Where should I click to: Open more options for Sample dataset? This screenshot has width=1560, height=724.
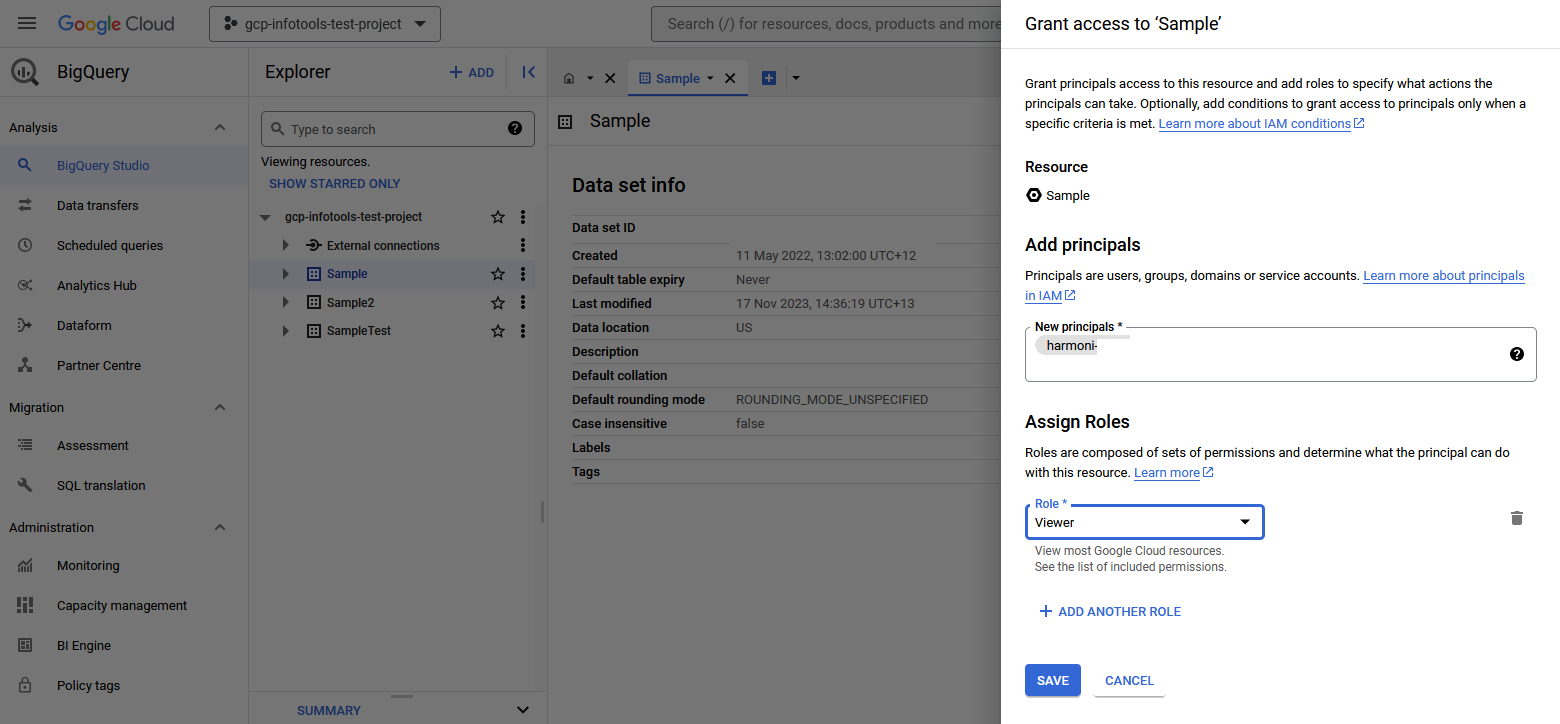(x=523, y=274)
